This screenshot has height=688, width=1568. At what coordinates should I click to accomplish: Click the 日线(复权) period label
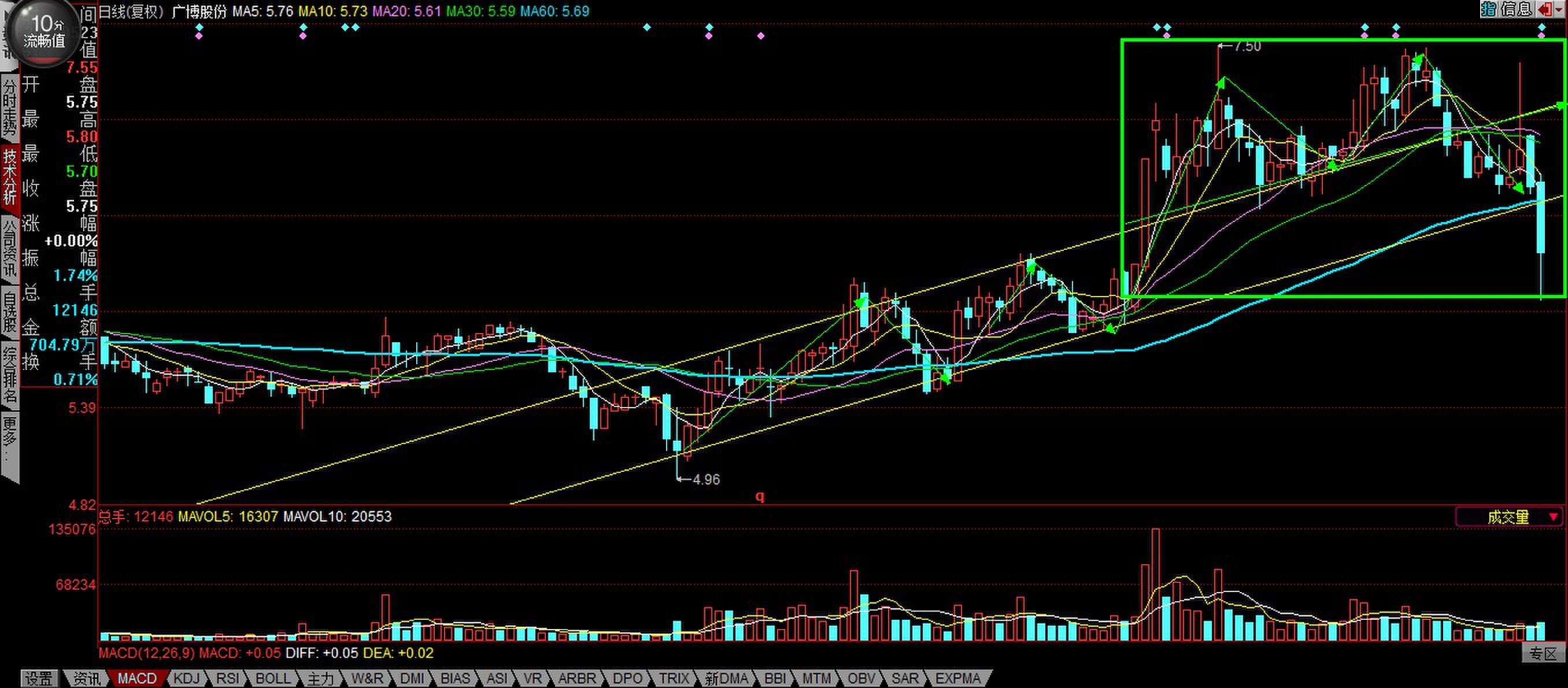(132, 11)
